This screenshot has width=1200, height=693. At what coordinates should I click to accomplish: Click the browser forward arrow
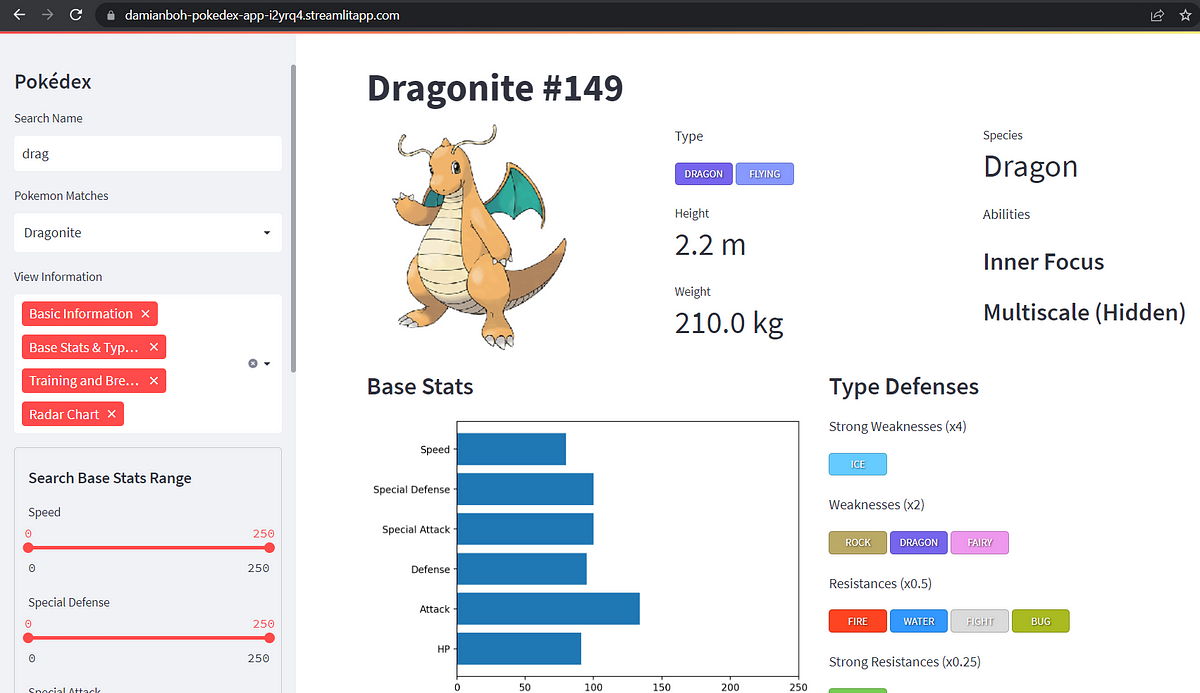click(x=47, y=15)
